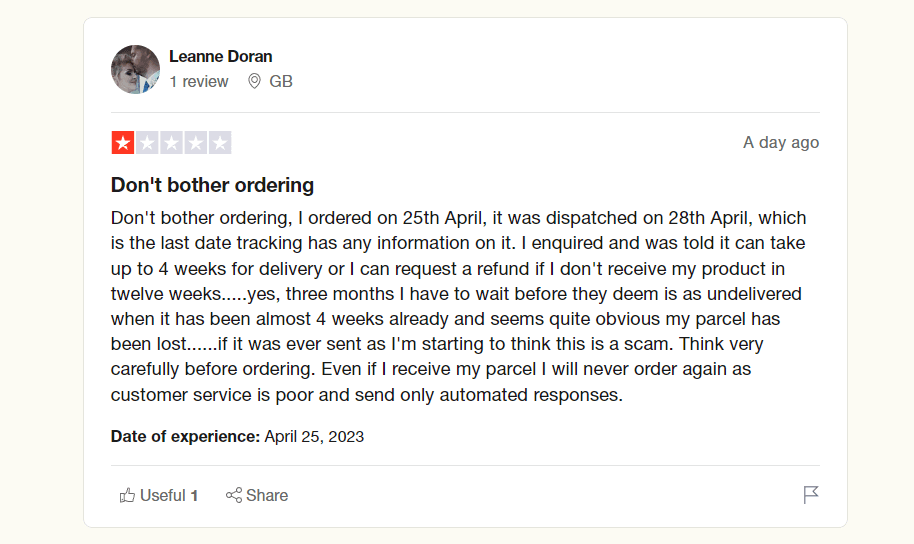This screenshot has width=914, height=544.
Task: Click the thumbs-up icon
Action: 127,495
